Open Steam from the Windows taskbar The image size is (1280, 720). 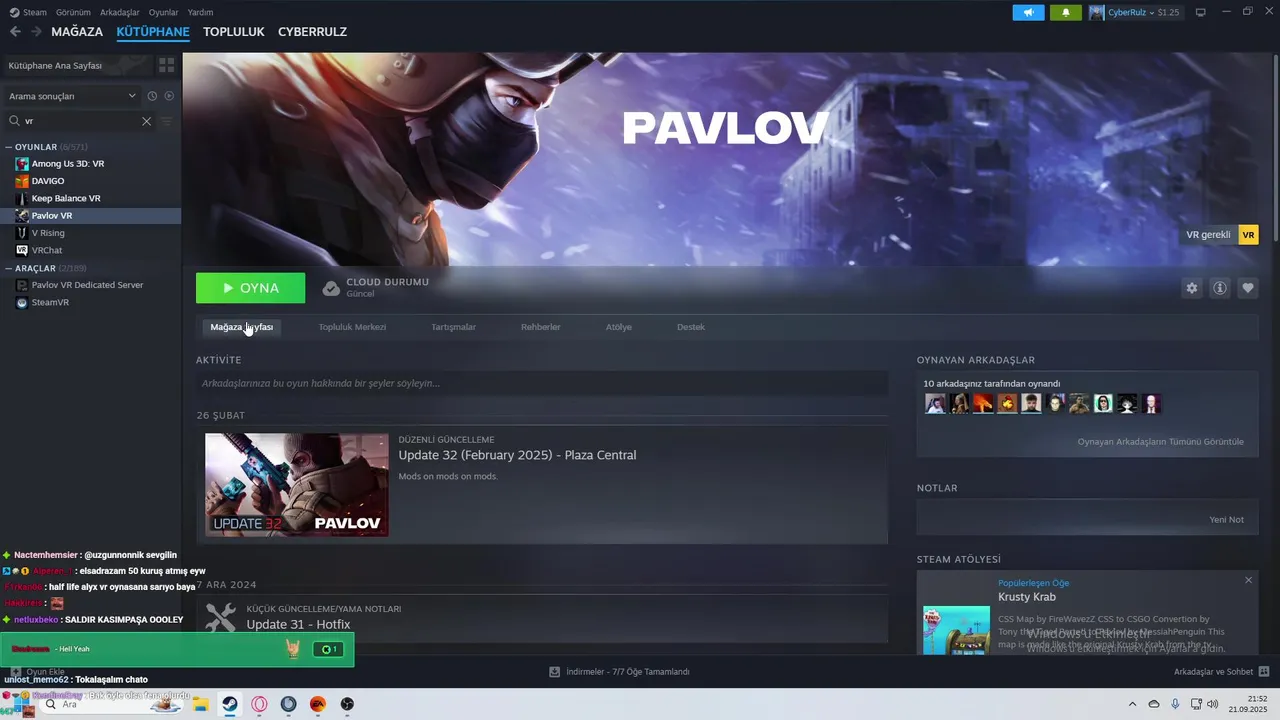pyautogui.click(x=230, y=704)
